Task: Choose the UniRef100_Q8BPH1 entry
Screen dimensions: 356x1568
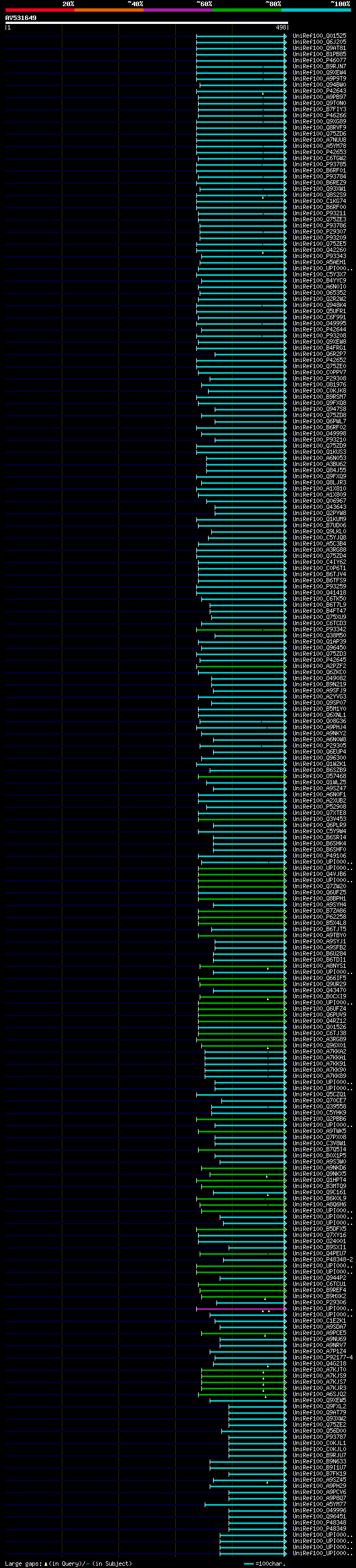Action: coord(319,898)
